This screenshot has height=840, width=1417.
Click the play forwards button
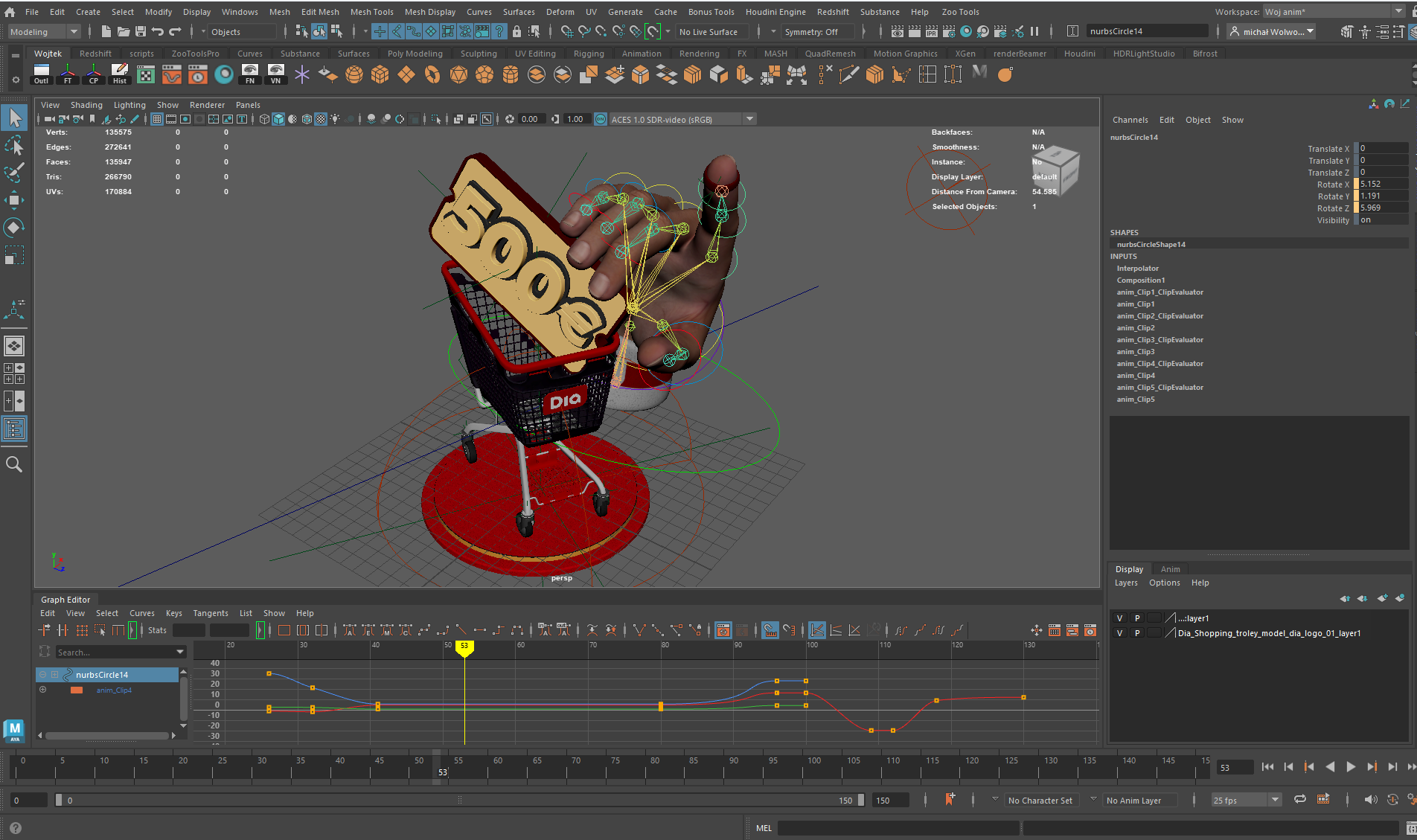1351,766
